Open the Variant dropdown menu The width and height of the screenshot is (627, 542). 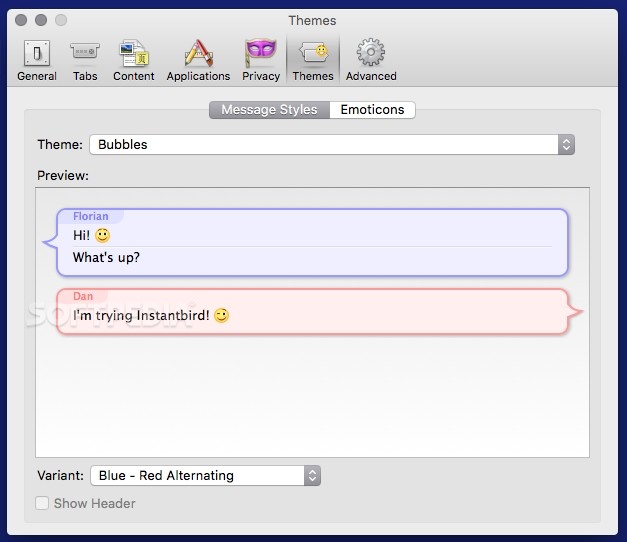[x=206, y=475]
